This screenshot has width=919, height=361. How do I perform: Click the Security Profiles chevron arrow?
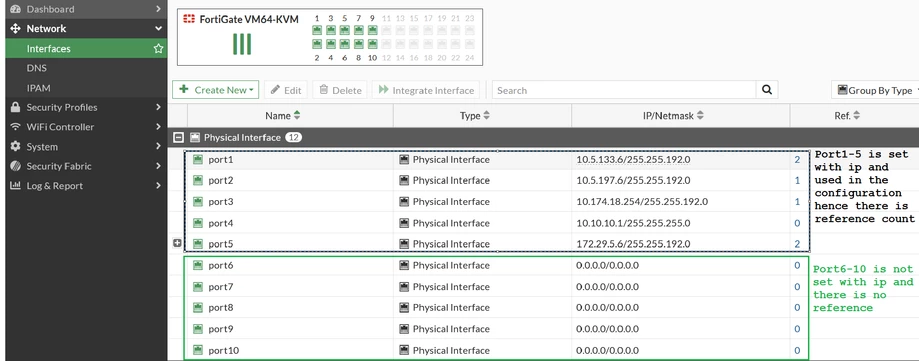158,107
